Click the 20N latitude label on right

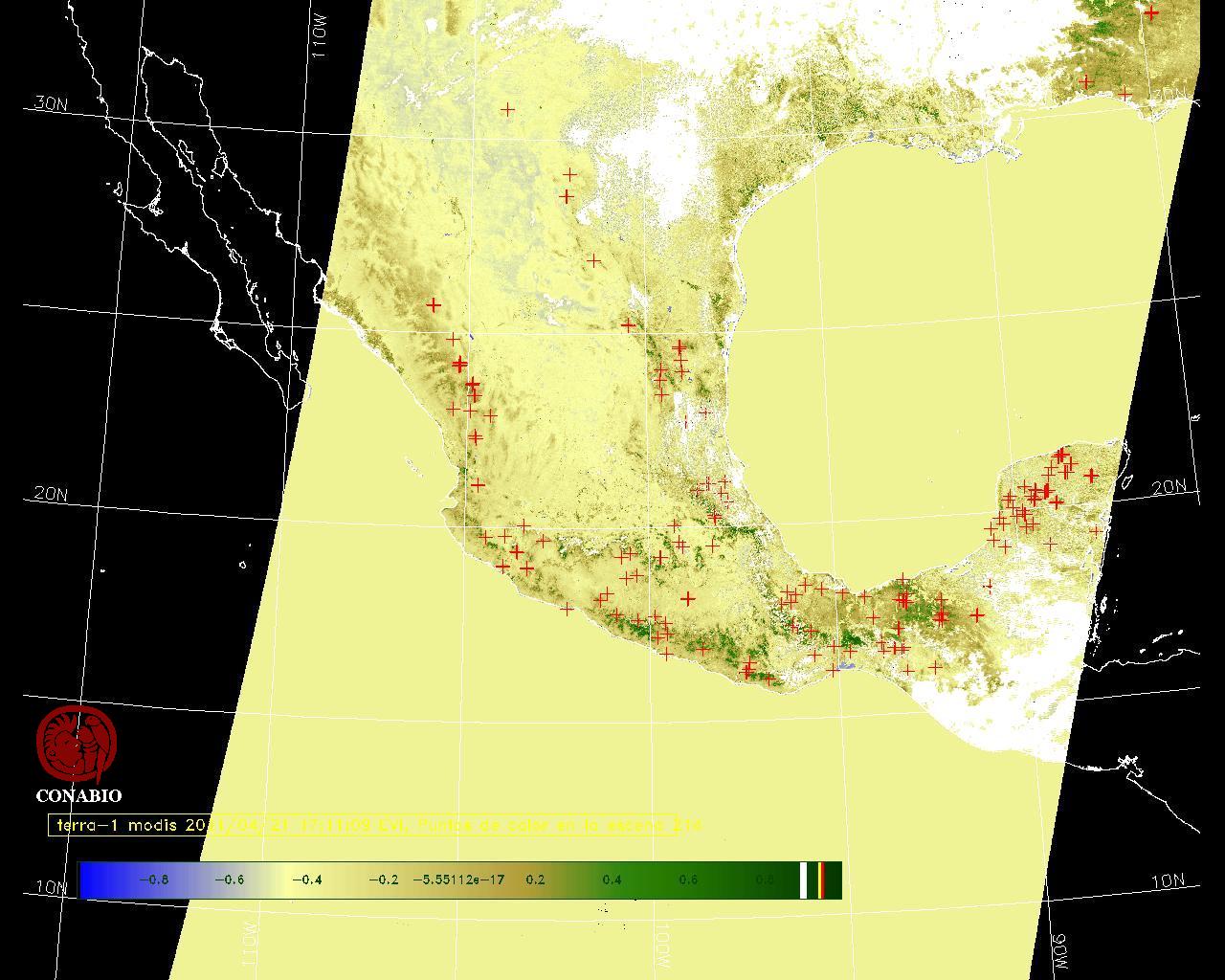[x=1169, y=487]
